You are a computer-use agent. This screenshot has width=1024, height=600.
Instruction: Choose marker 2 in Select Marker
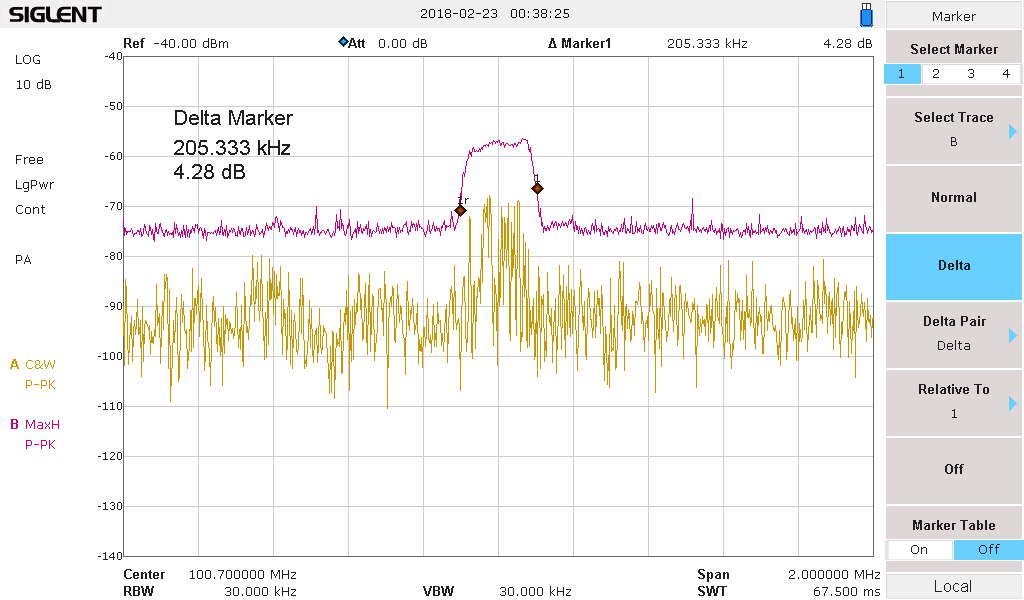935,74
